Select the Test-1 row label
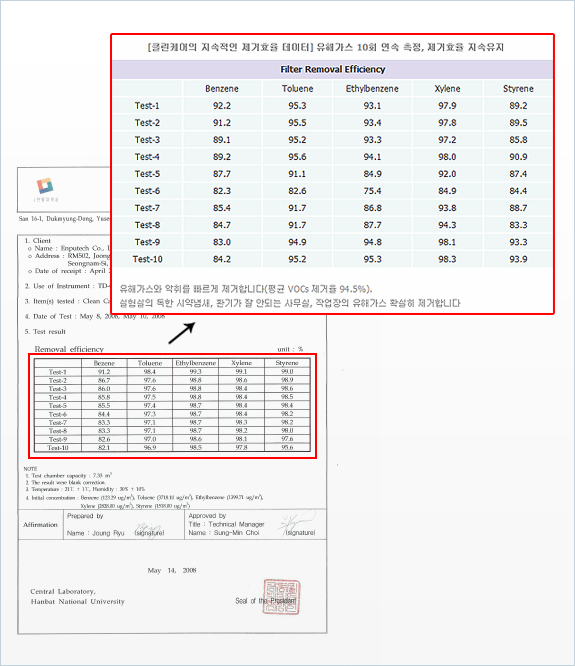 [x=147, y=106]
